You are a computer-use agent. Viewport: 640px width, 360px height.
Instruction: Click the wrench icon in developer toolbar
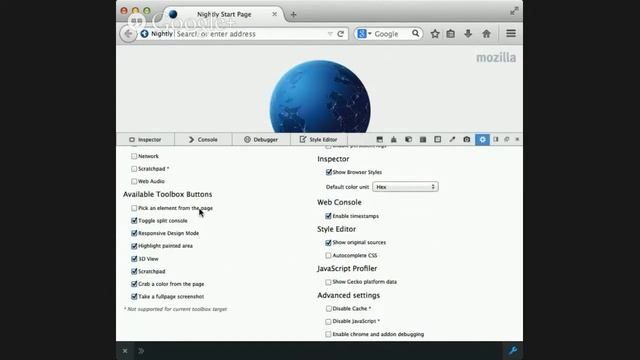click(x=513, y=351)
